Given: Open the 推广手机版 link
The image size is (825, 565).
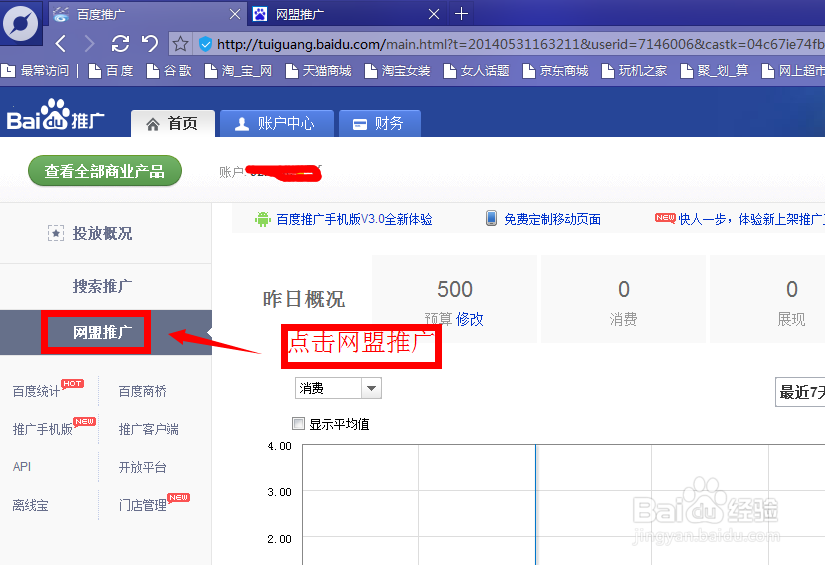Looking at the screenshot, I should click(43, 429).
